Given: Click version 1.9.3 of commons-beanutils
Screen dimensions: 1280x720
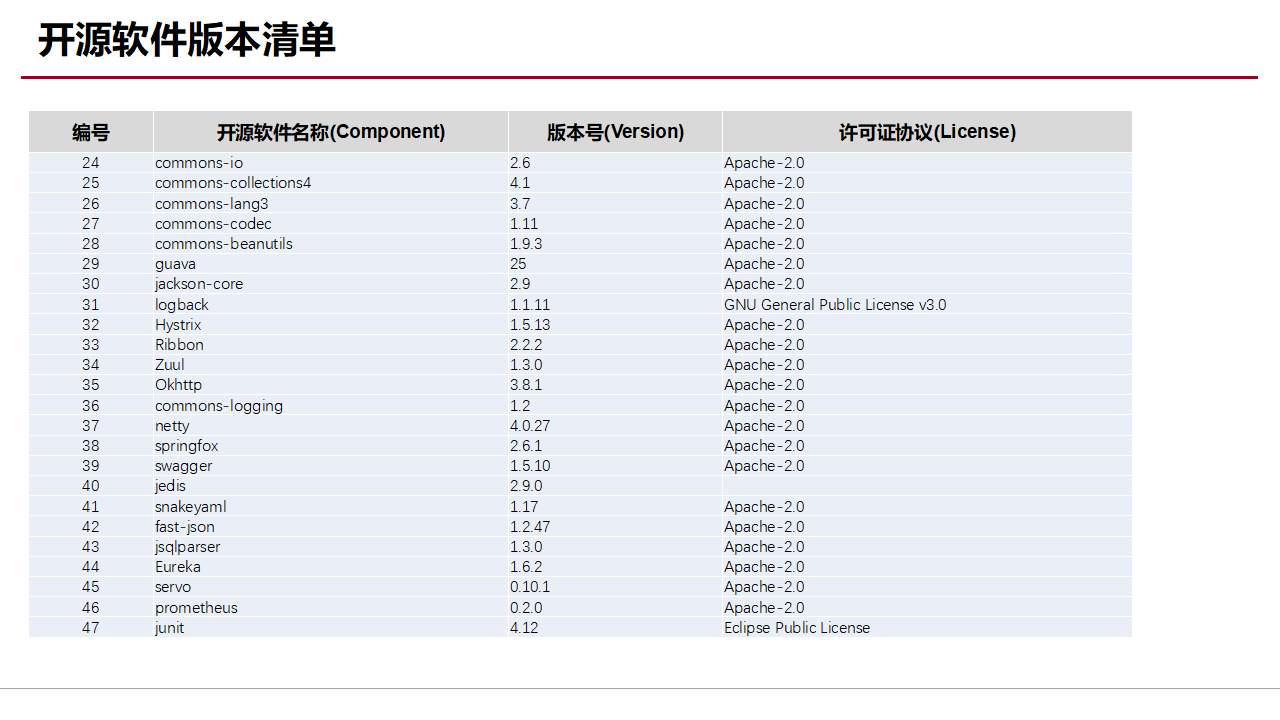Looking at the screenshot, I should click(615, 244).
